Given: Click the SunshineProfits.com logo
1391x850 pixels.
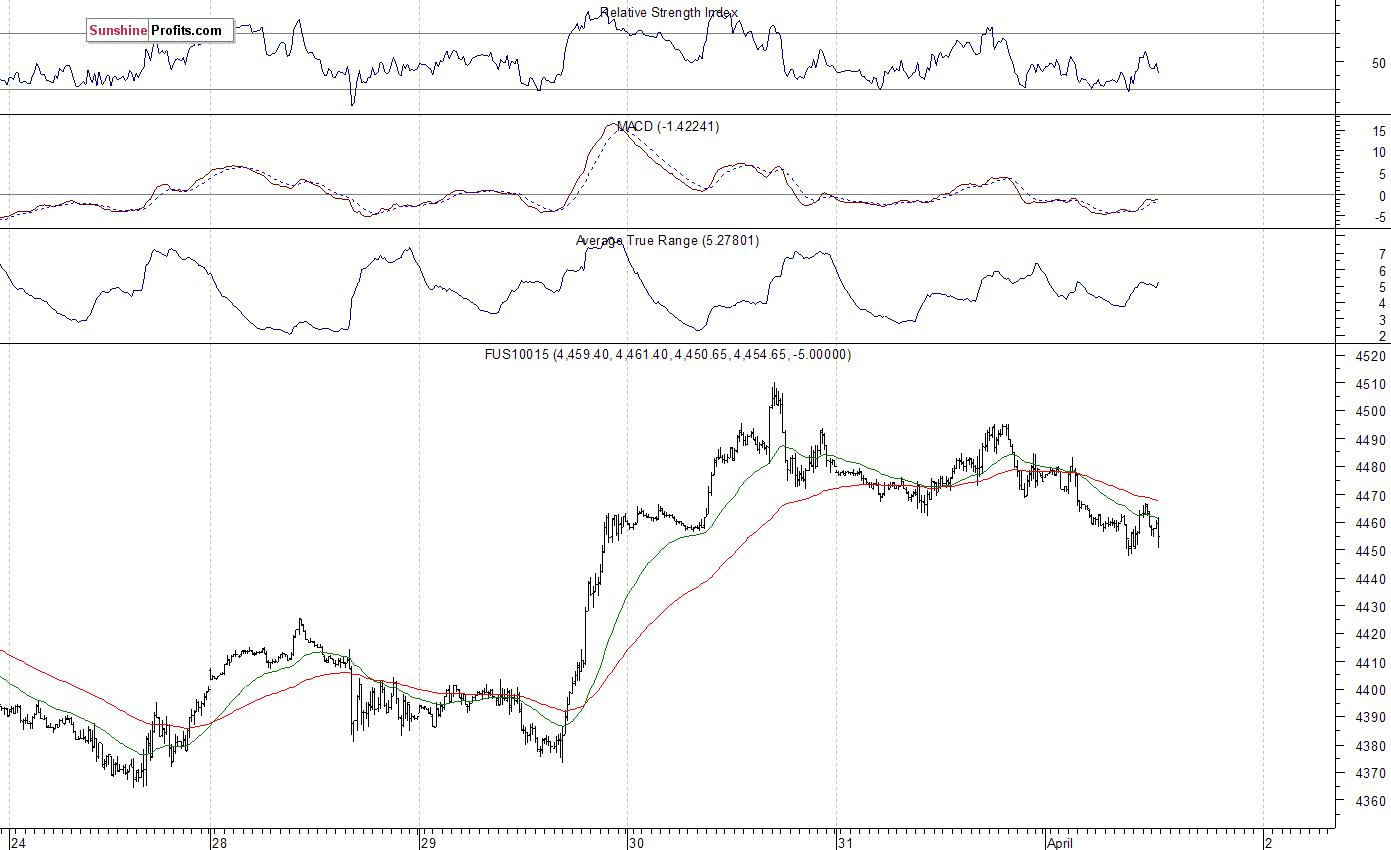Looking at the screenshot, I should 160,31.
